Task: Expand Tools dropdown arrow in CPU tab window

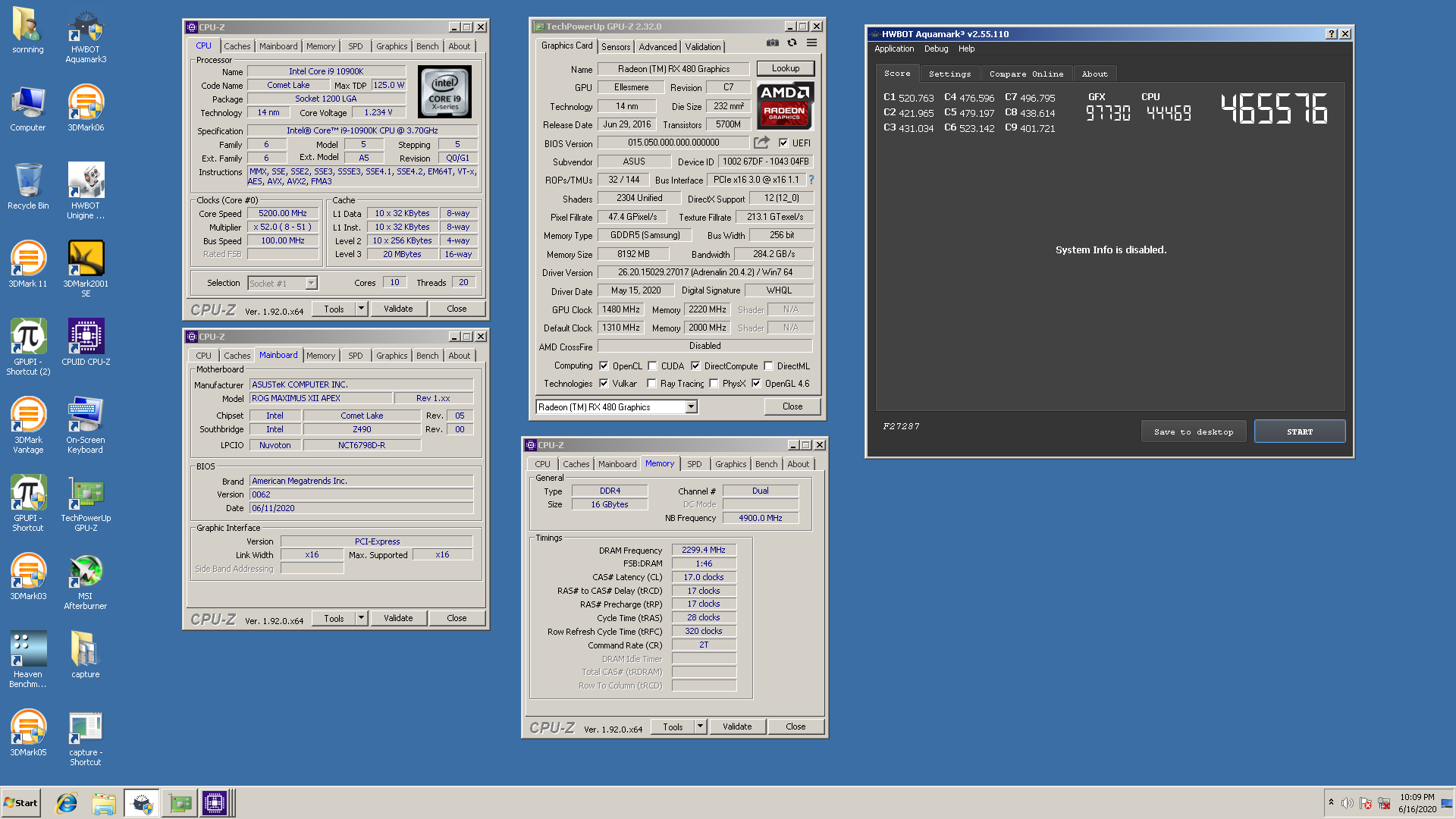Action: [x=361, y=309]
